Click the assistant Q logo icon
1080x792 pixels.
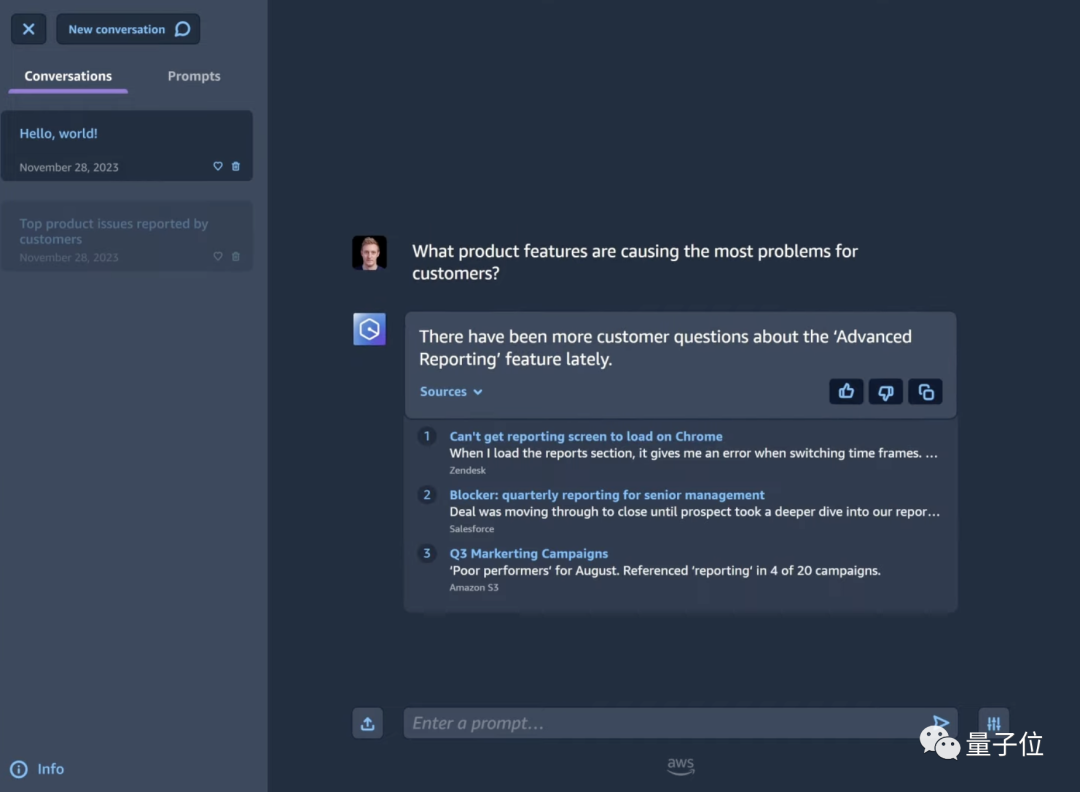pyautogui.click(x=369, y=329)
